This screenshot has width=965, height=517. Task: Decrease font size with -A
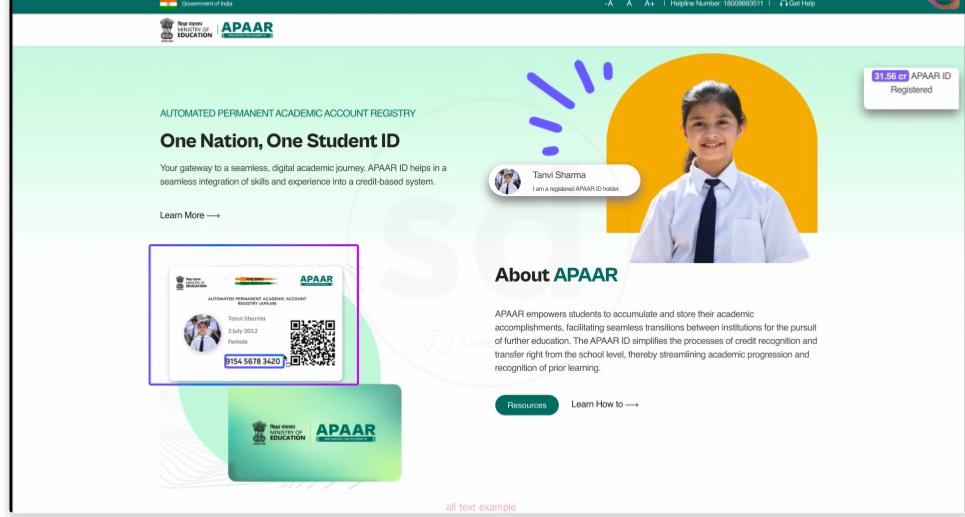coord(608,5)
